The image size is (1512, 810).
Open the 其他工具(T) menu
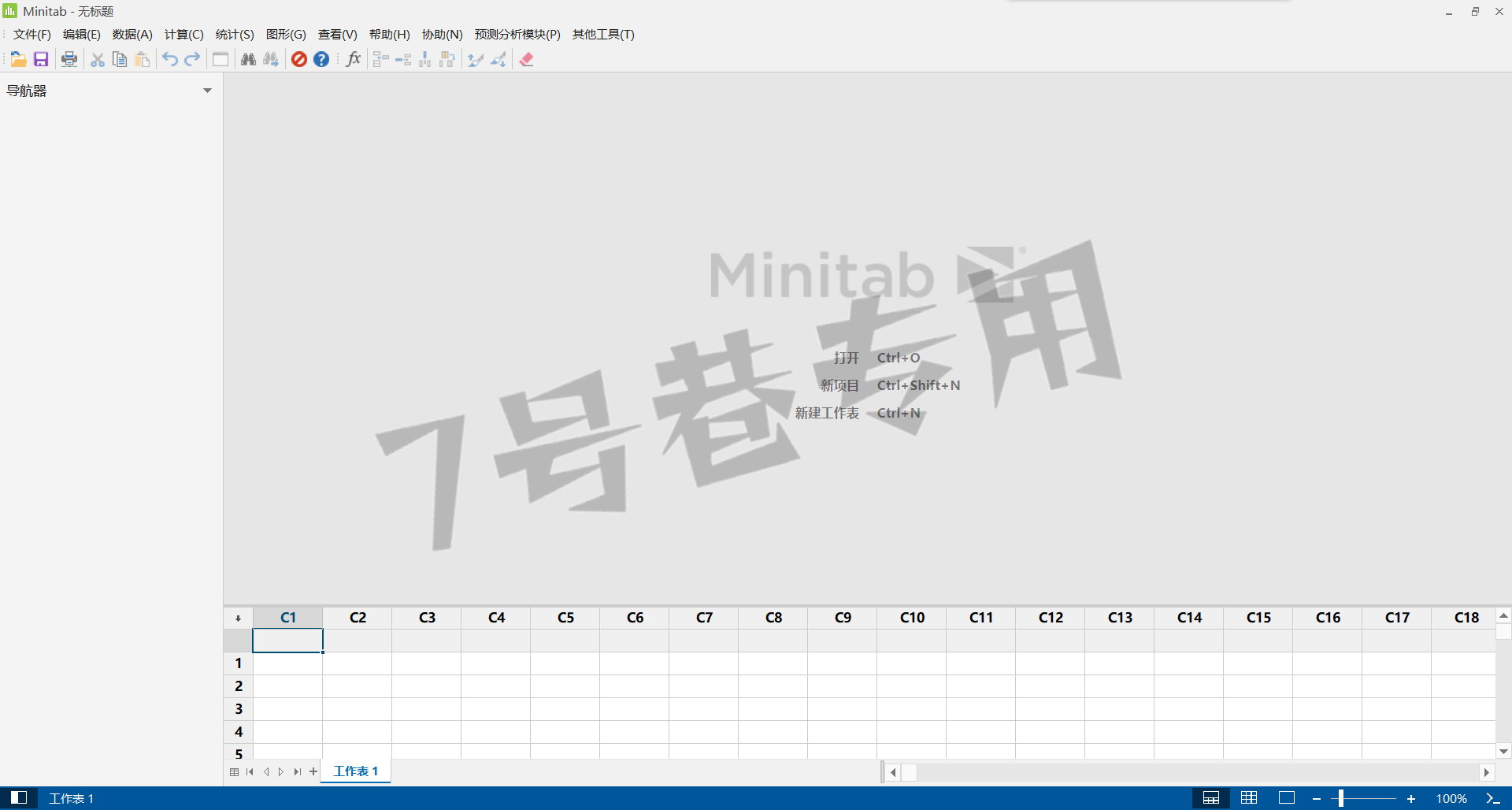point(603,35)
